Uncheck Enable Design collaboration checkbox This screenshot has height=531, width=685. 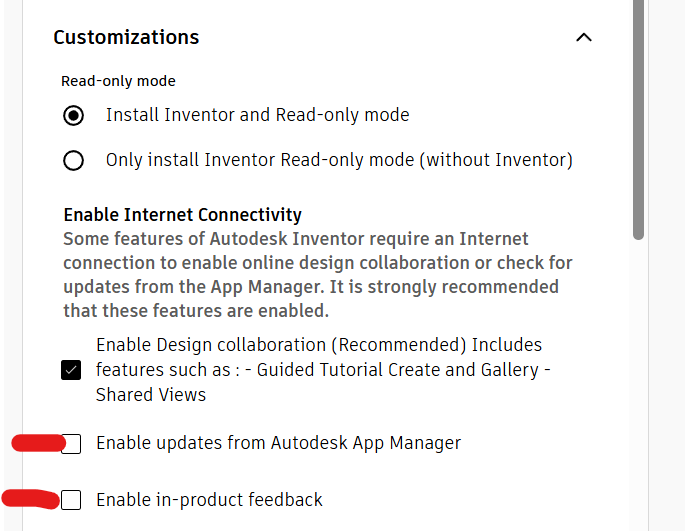click(x=71, y=370)
